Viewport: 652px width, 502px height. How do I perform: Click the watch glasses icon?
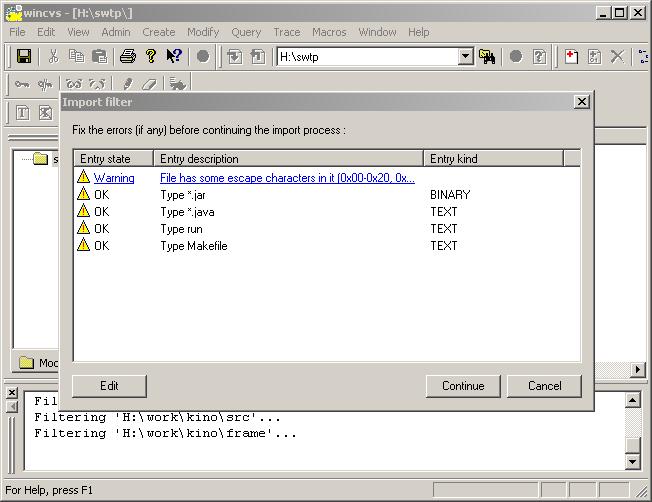[x=74, y=84]
